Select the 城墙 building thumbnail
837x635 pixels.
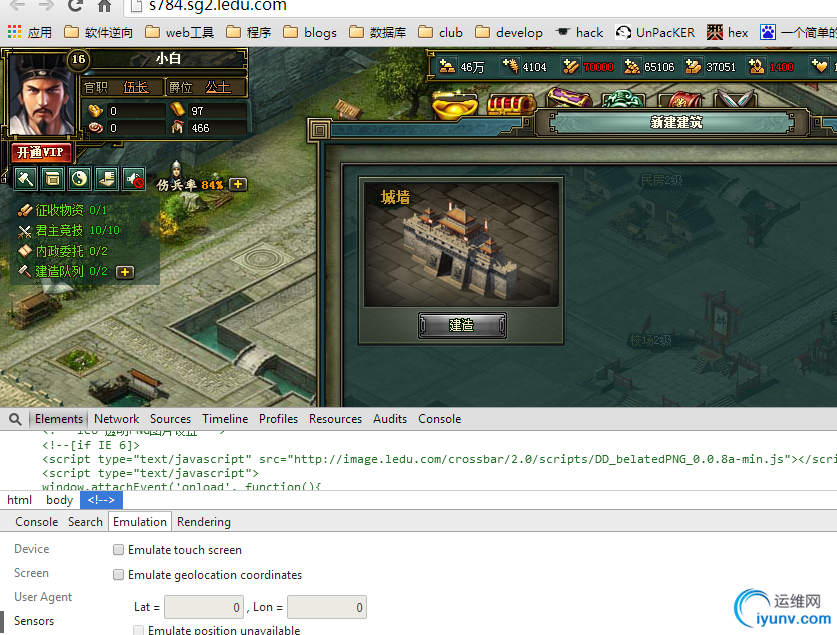coord(461,244)
